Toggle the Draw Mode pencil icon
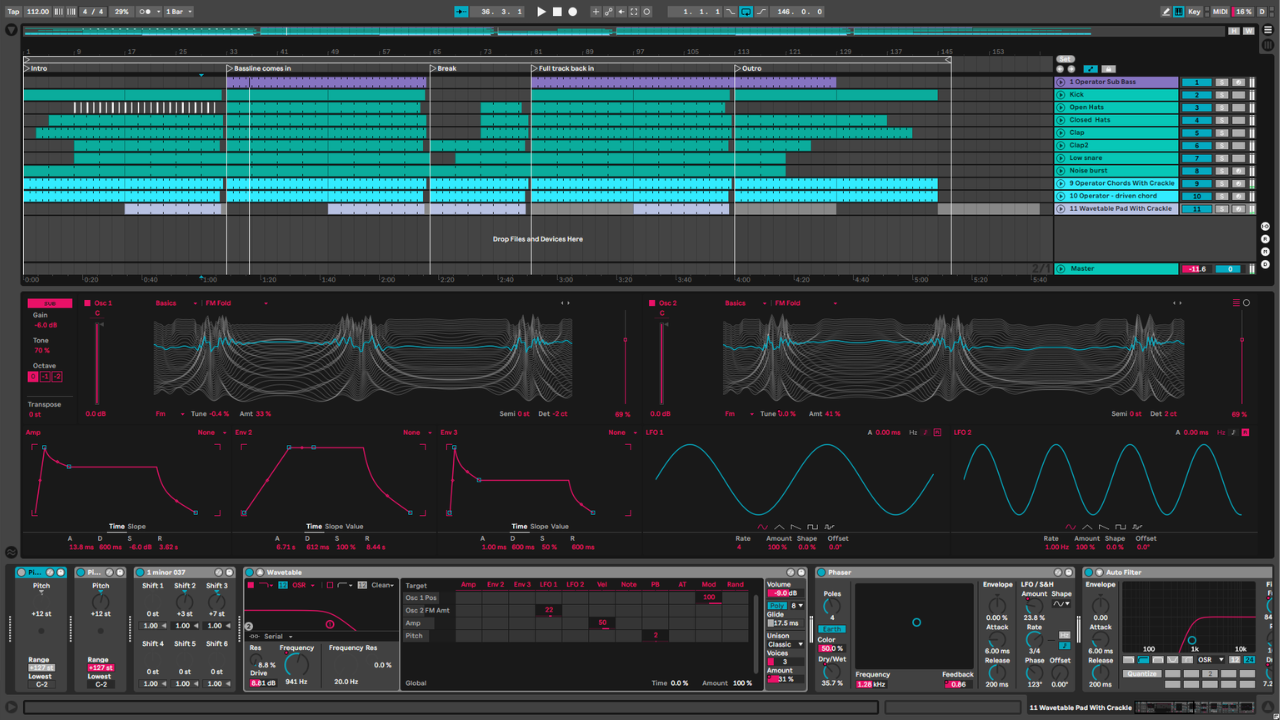This screenshot has height=720, width=1280. 1166,12
